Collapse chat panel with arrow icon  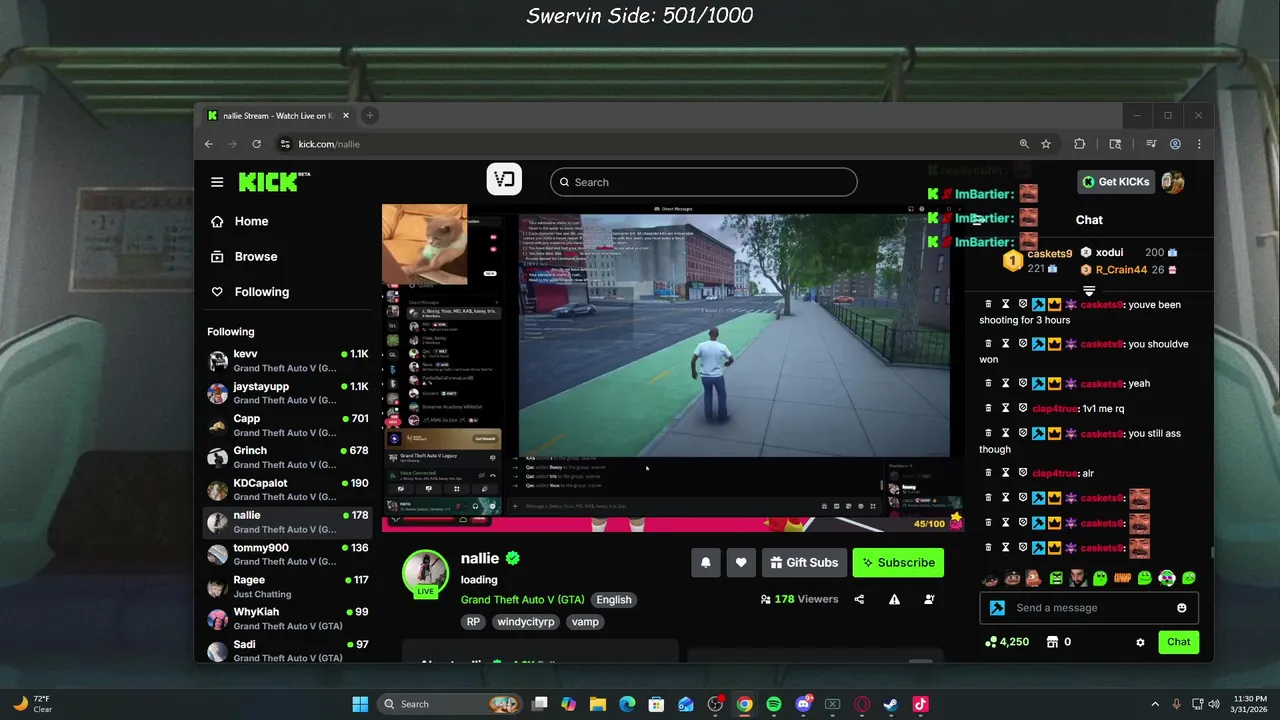click(980, 220)
